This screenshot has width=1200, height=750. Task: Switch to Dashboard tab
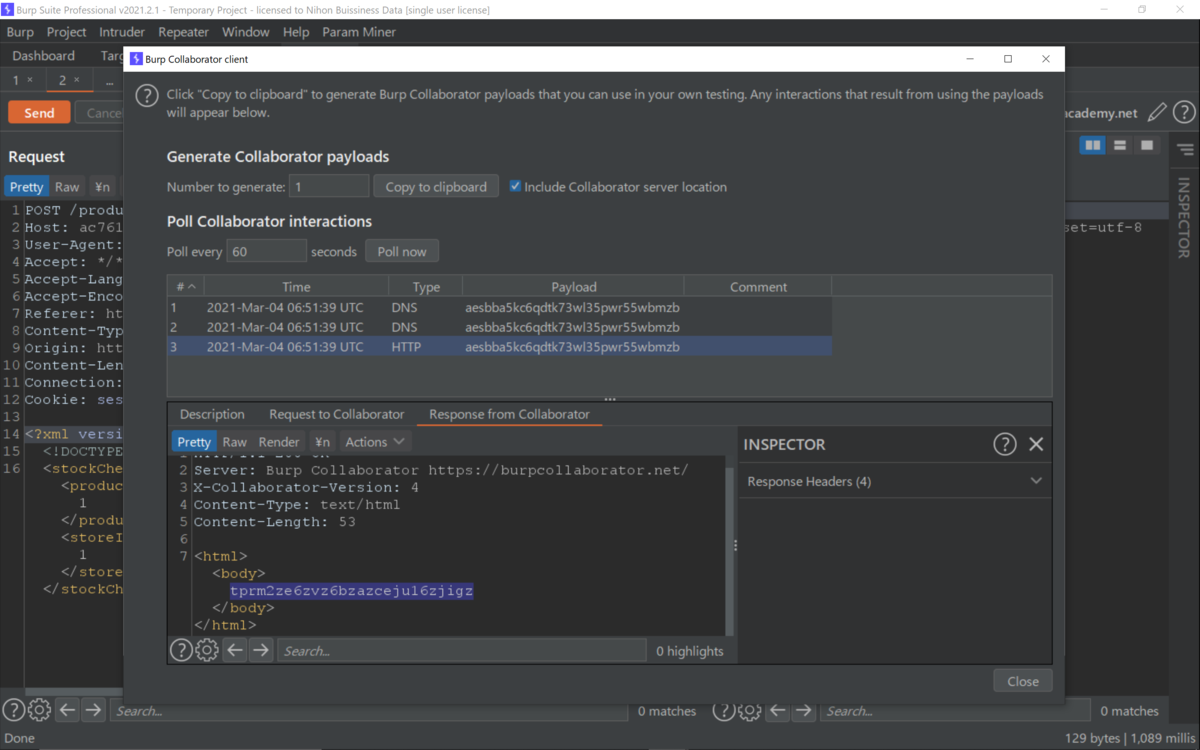[44, 56]
